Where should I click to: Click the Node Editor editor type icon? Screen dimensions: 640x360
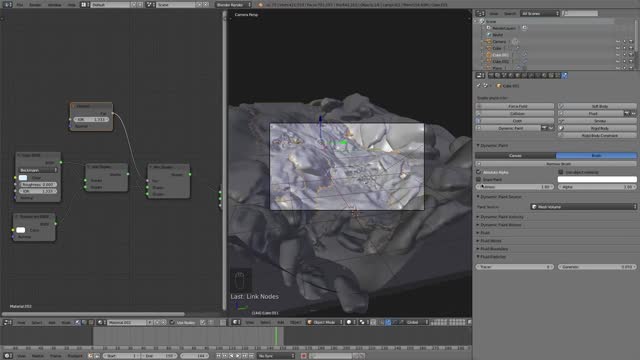click(x=7, y=322)
